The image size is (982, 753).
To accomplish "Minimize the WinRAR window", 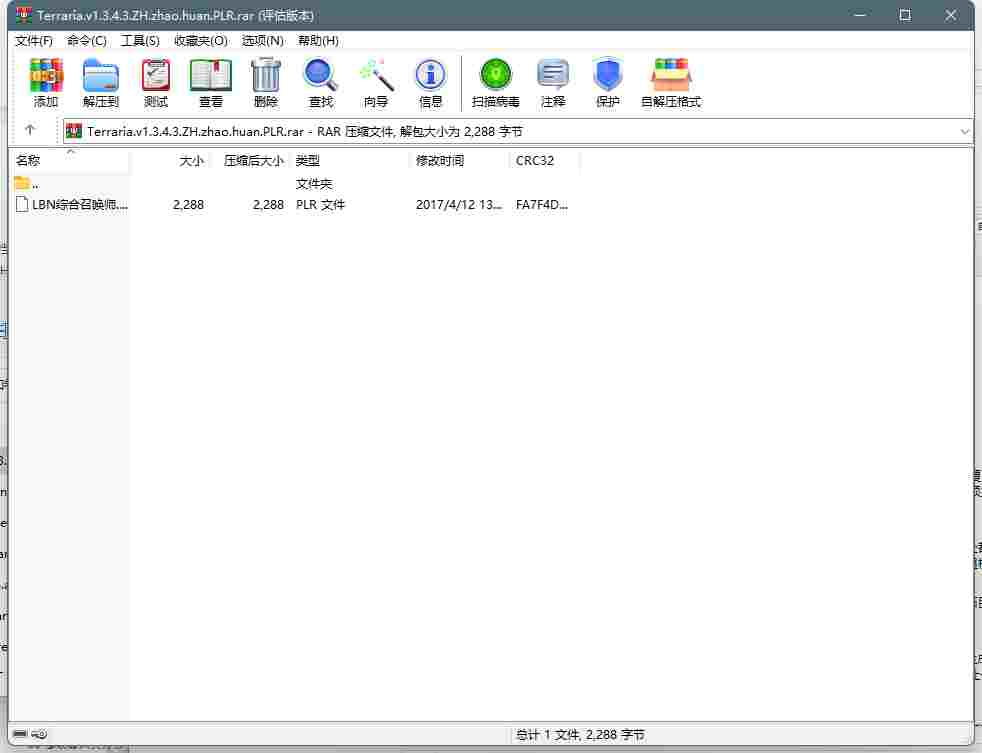I will (x=860, y=15).
